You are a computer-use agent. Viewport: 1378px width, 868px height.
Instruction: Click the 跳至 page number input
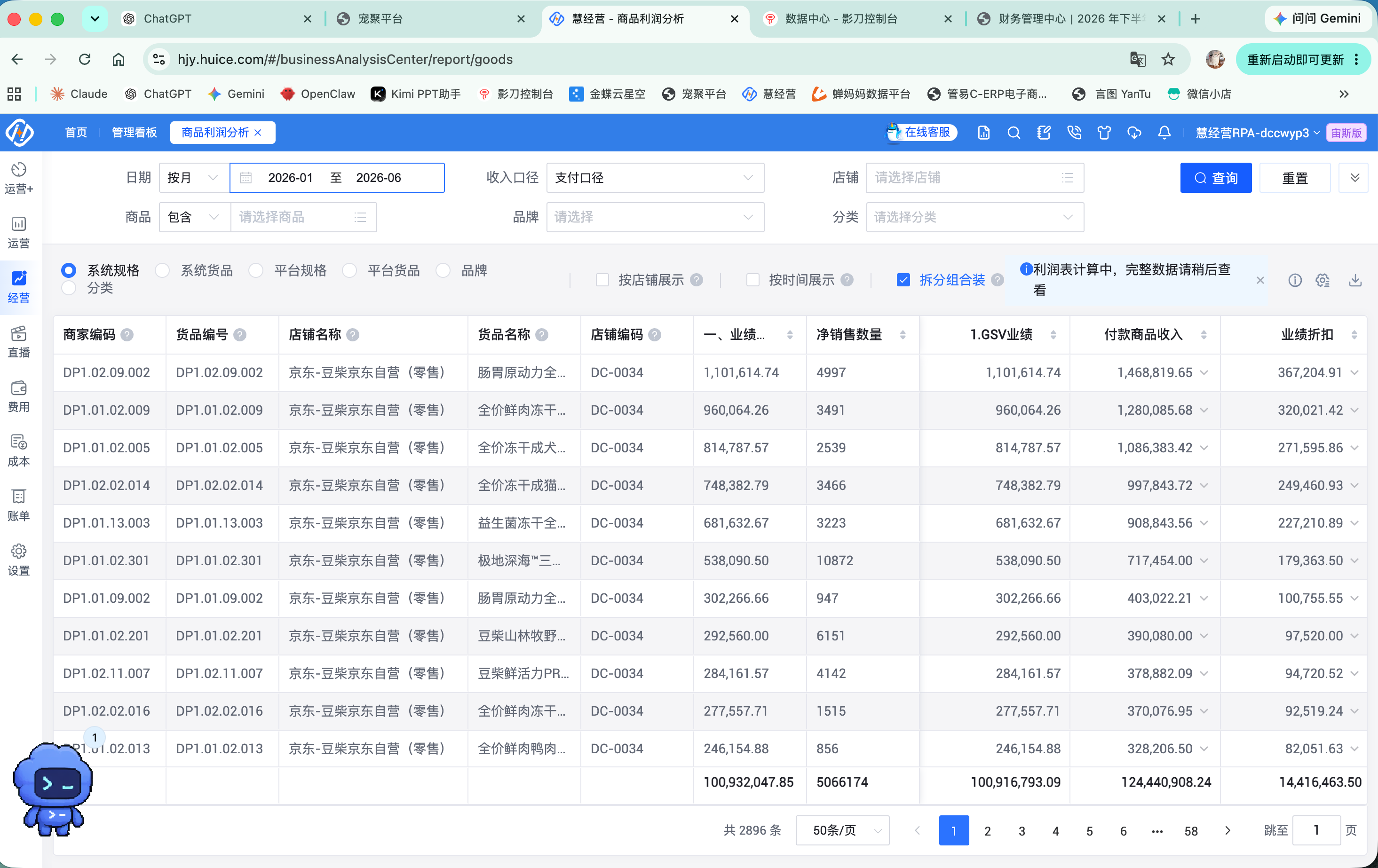pos(1316,830)
